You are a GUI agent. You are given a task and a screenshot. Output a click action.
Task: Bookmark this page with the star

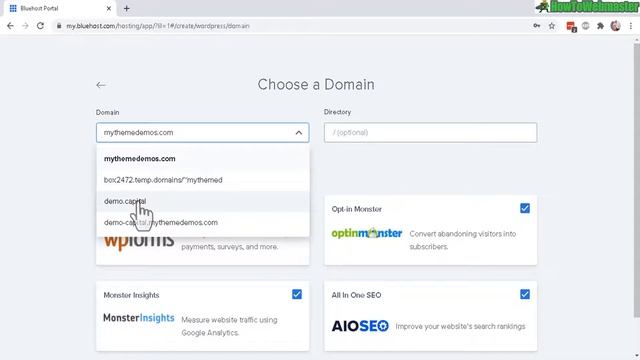tap(552, 26)
